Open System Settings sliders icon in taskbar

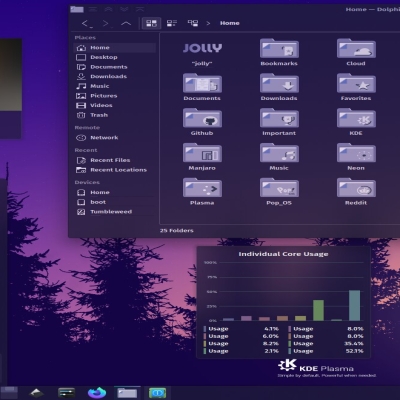[66, 393]
